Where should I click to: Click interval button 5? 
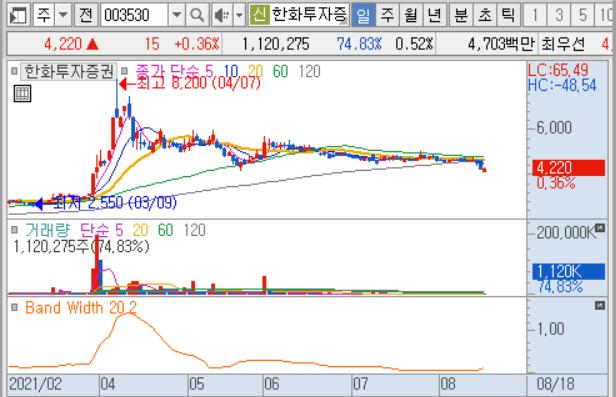click(x=583, y=15)
